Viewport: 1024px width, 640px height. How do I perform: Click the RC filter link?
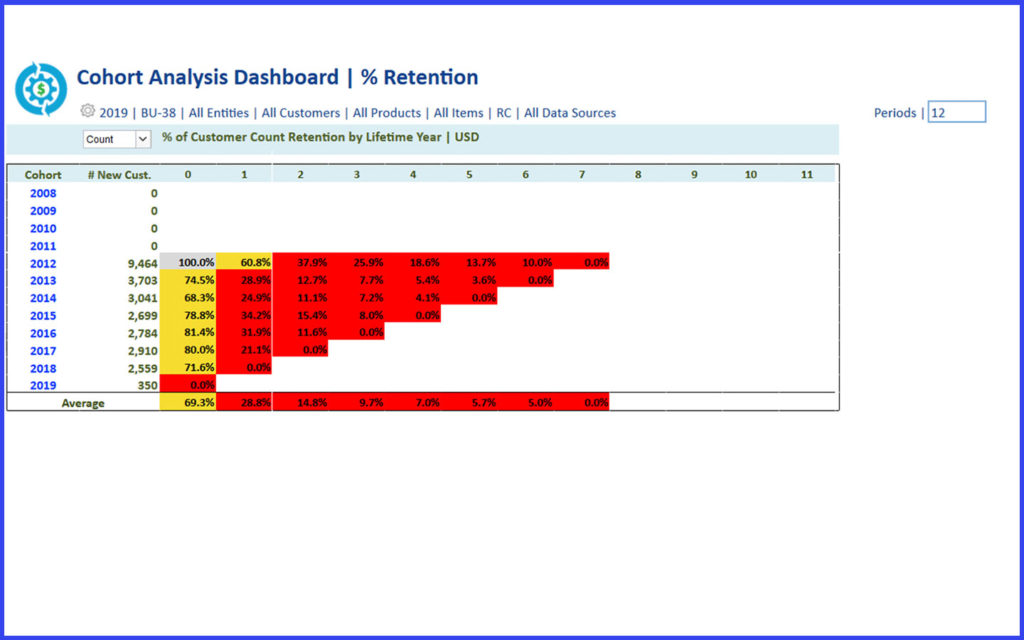503,112
